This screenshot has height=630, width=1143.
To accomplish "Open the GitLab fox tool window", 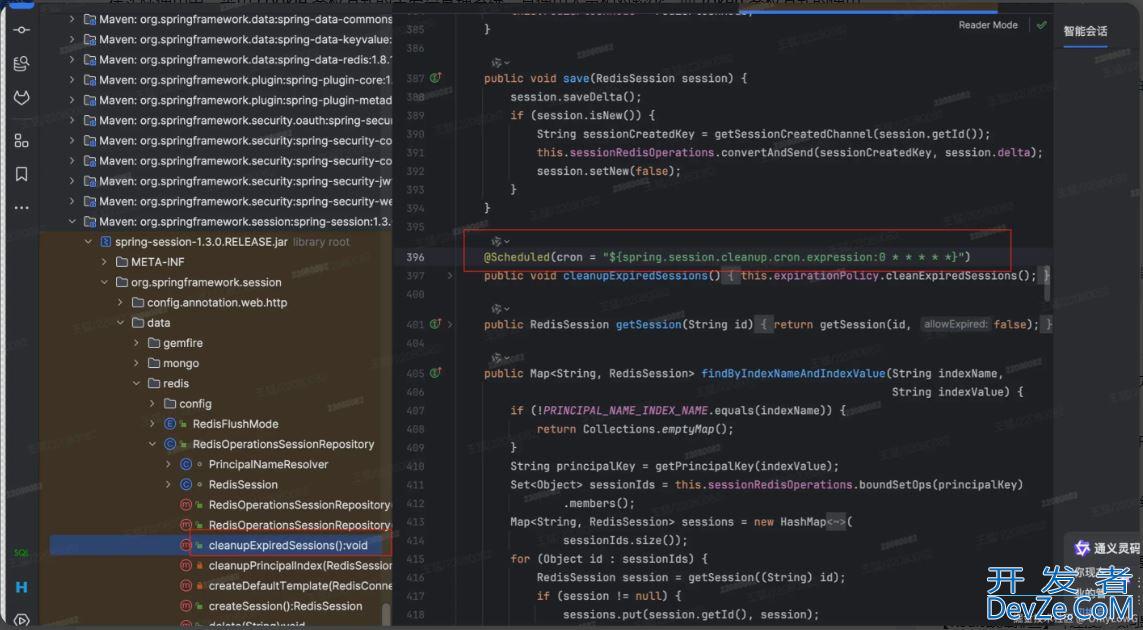I will click(x=21, y=98).
